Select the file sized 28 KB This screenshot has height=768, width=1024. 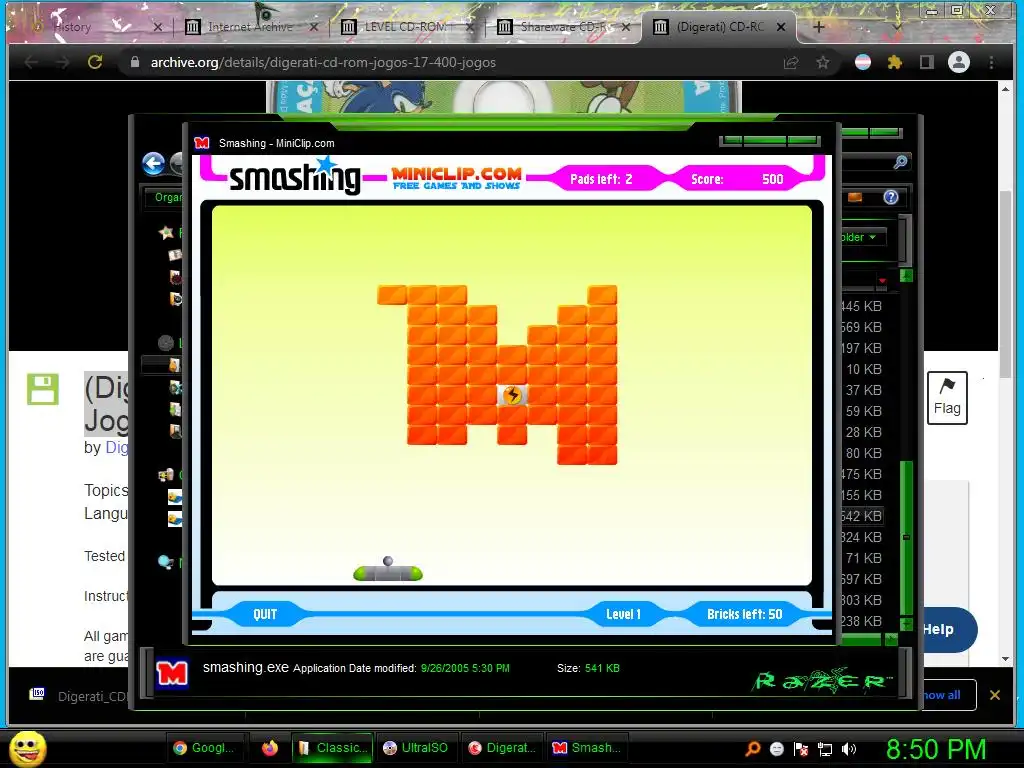click(x=863, y=432)
